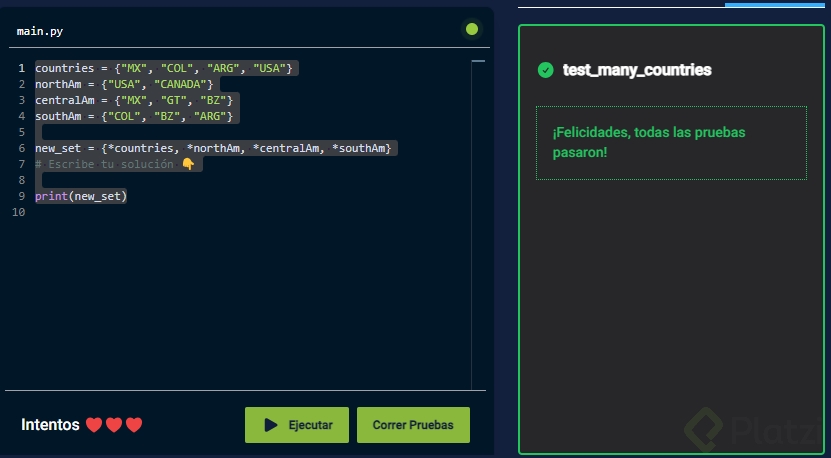831x458 pixels.
Task: Click the print(new_set) statement
Action: click(x=81, y=196)
